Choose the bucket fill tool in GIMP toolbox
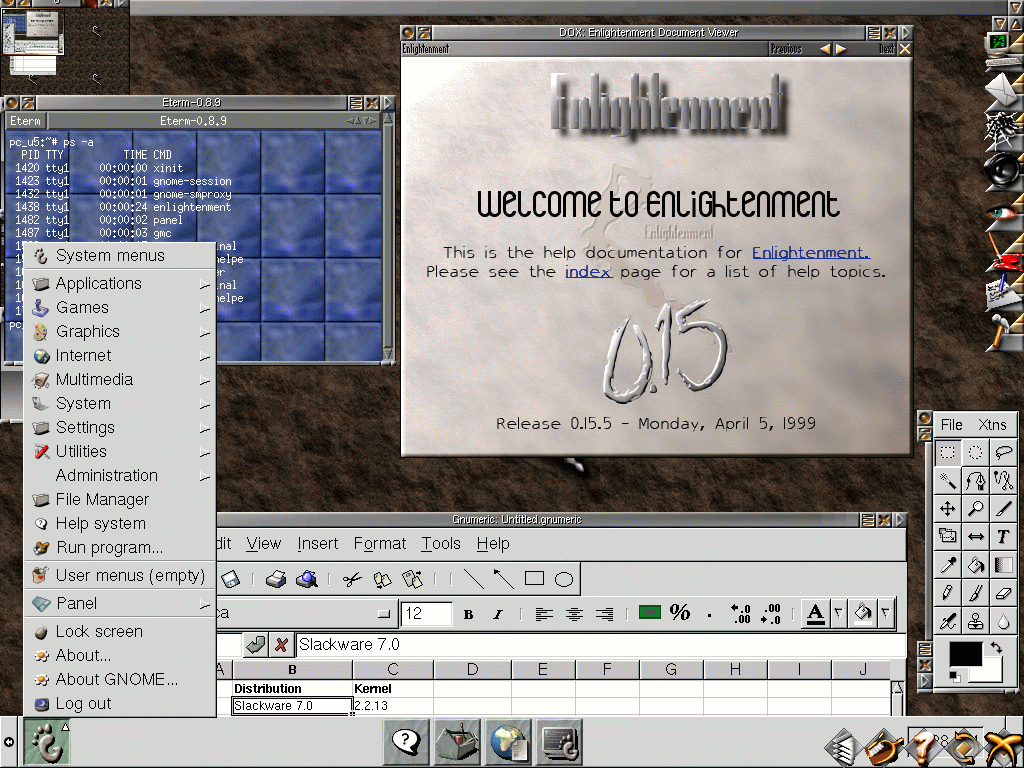The image size is (1024, 768). point(976,564)
